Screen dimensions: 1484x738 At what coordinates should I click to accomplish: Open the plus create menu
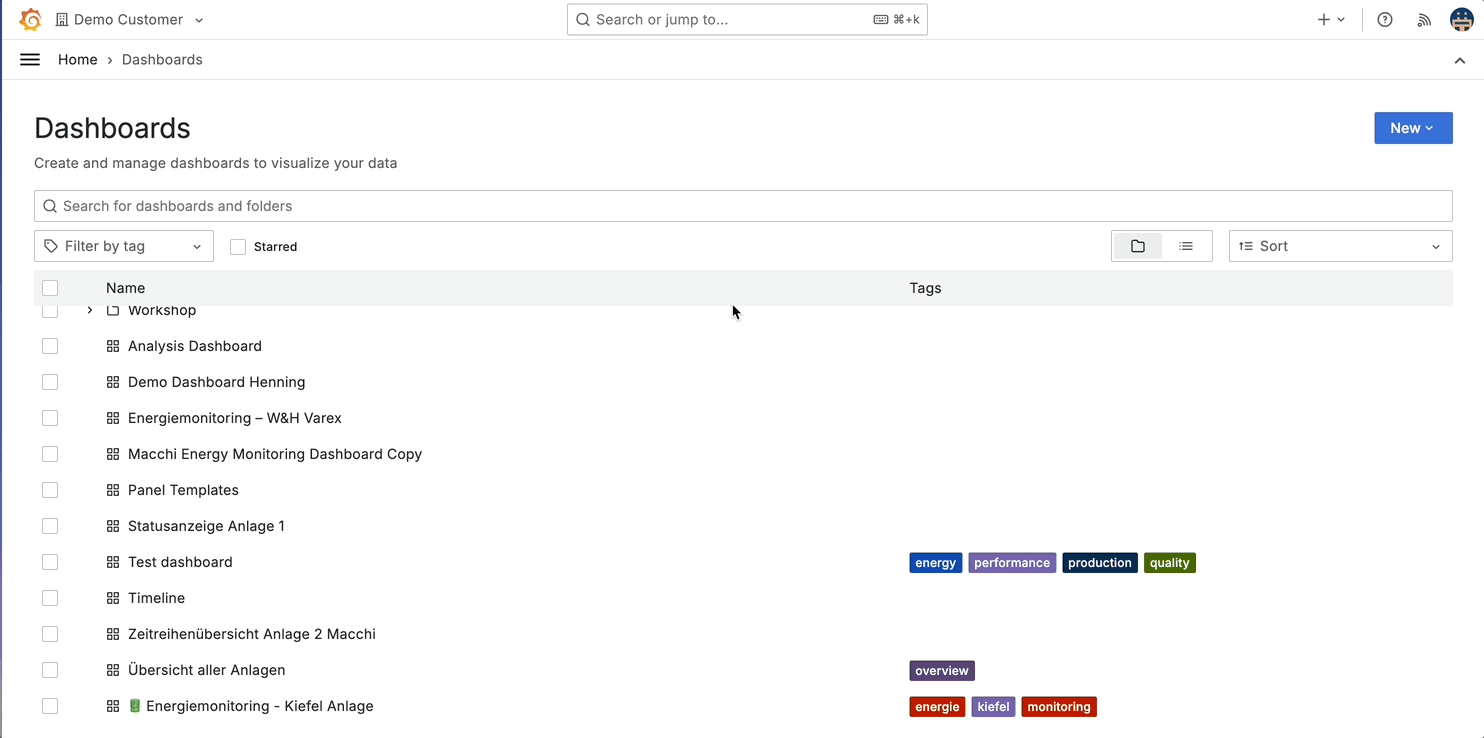(1330, 19)
